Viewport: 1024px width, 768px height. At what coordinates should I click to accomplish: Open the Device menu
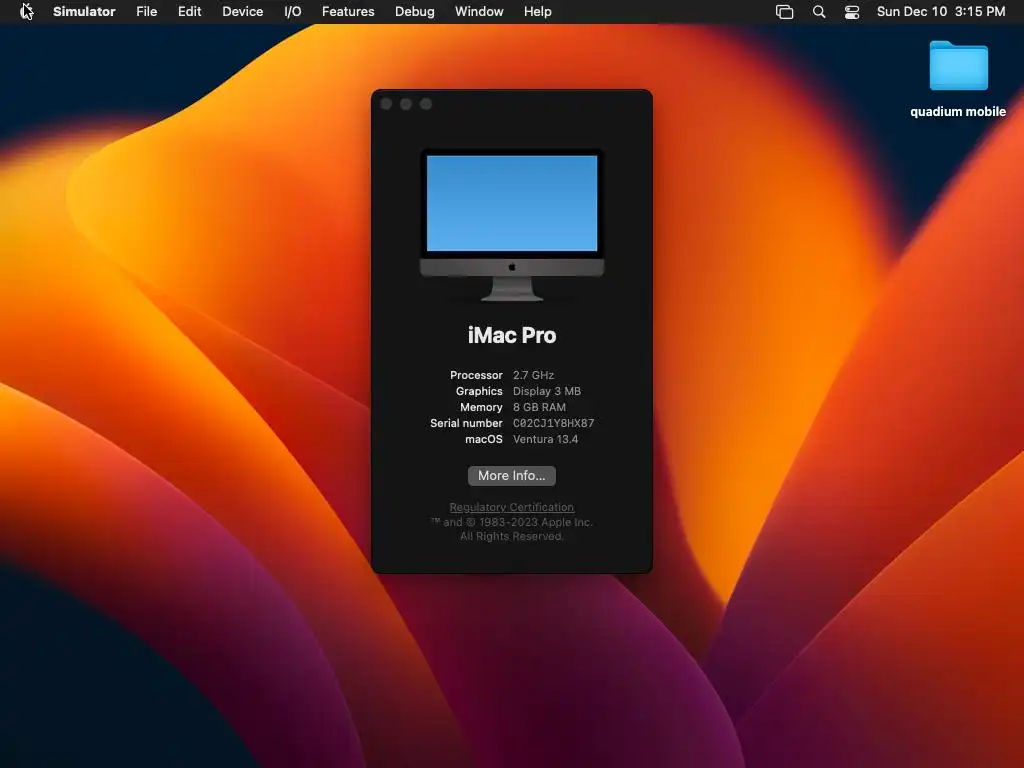(242, 11)
